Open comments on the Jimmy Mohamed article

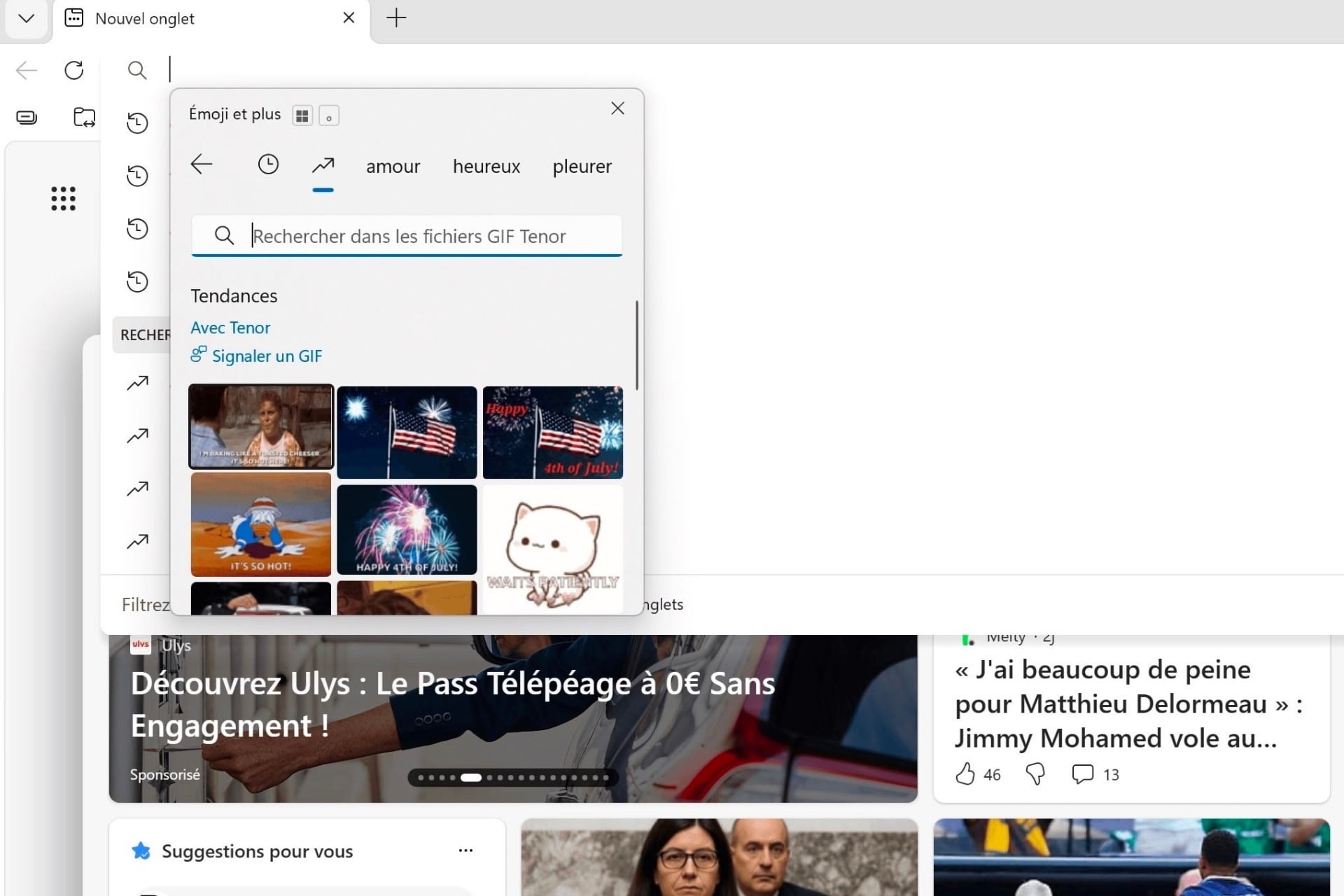click(1083, 774)
